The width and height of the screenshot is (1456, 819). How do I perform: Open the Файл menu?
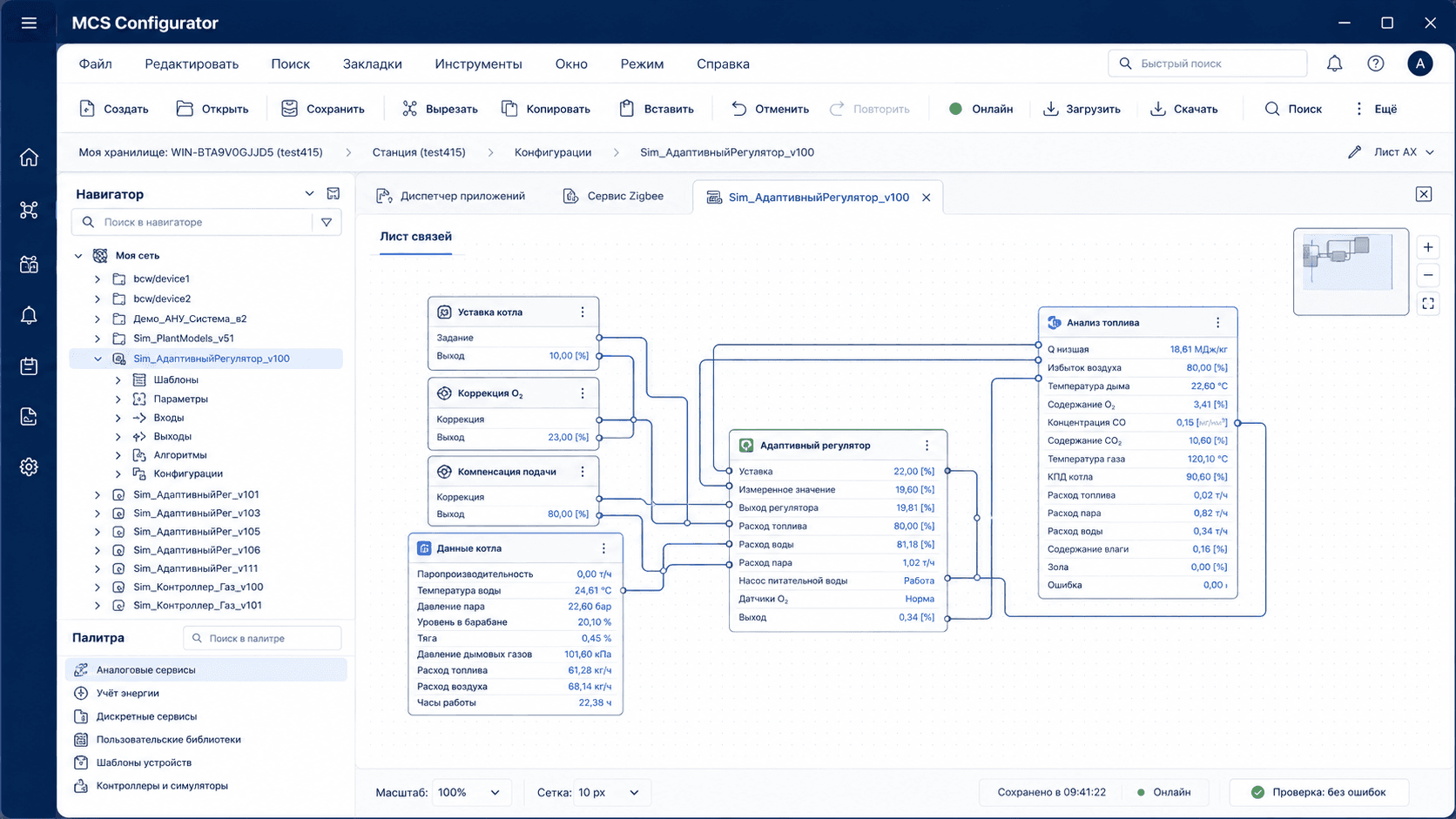(95, 64)
